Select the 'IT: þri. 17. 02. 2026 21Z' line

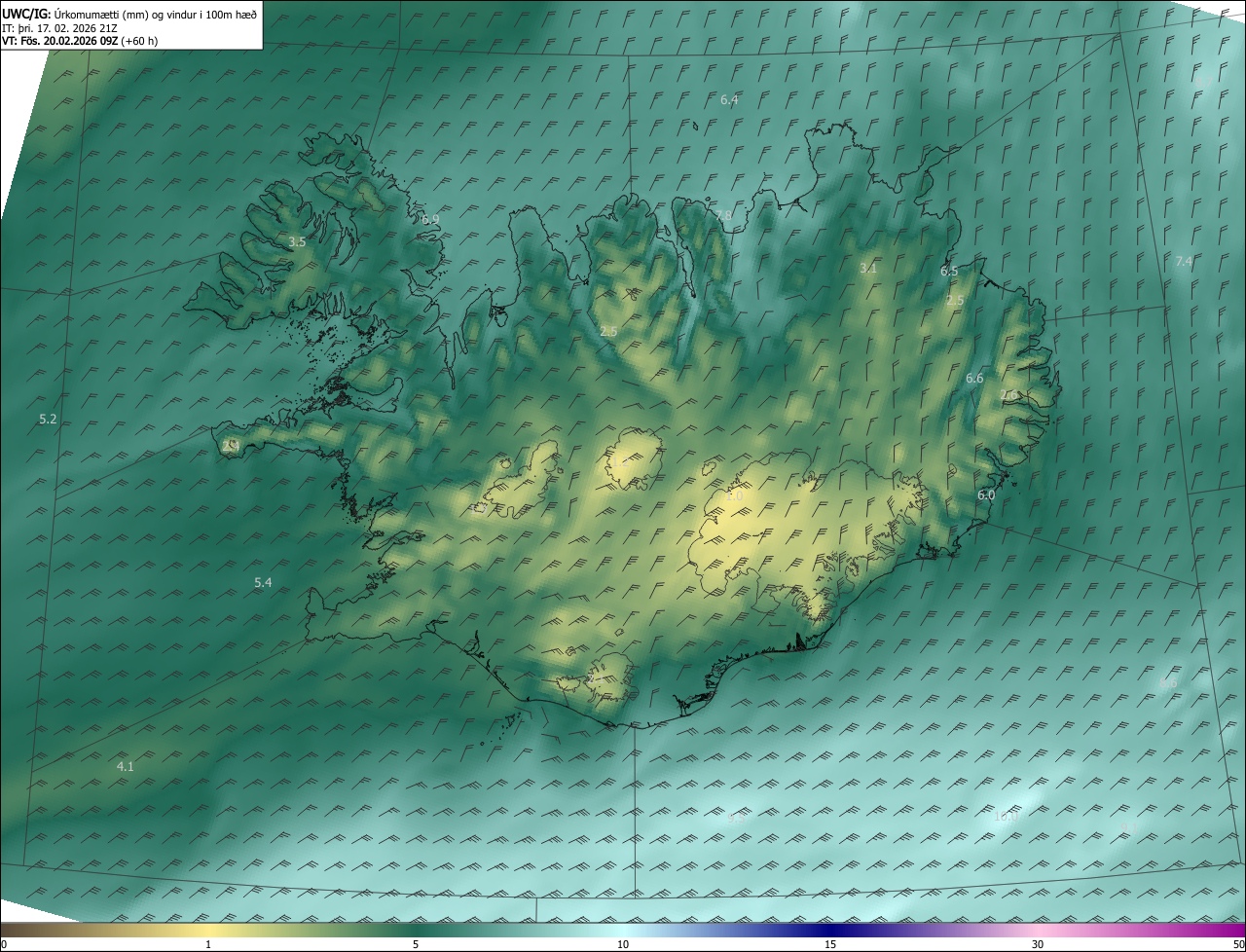[x=60, y=27]
